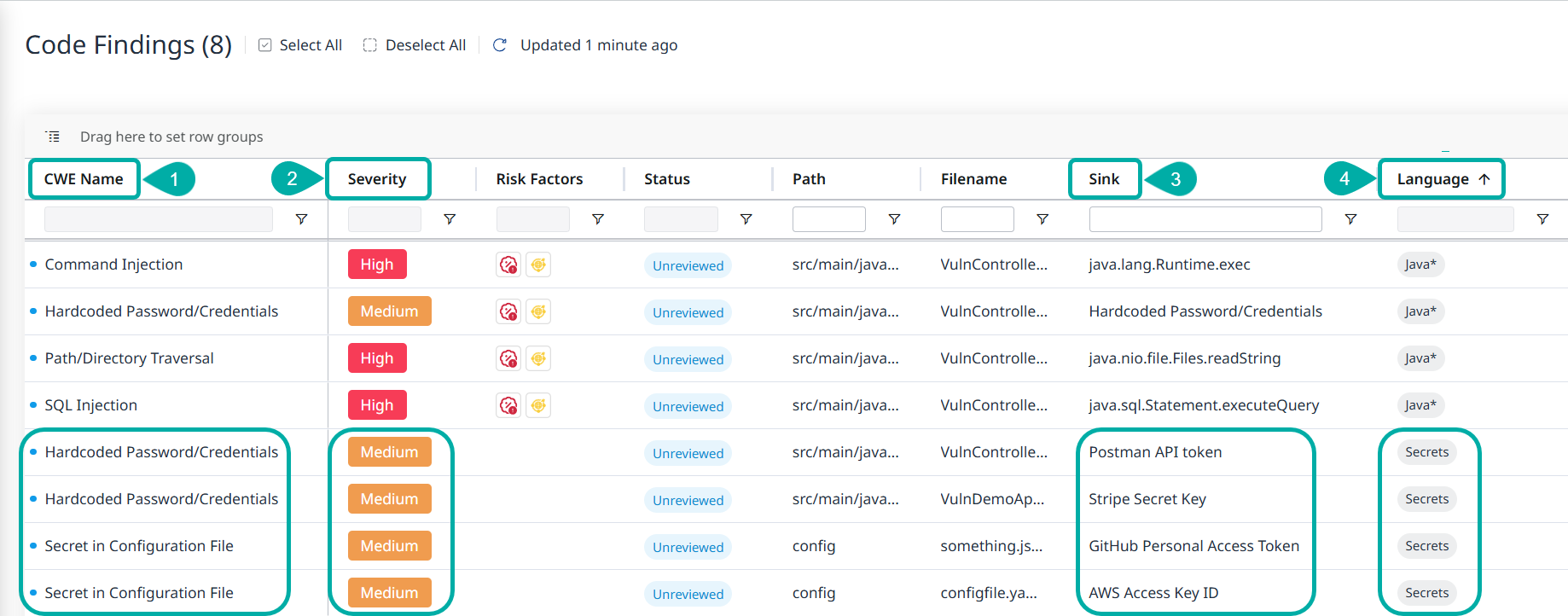Image resolution: width=1568 pixels, height=616 pixels.
Task: Open filter icon for Severity column
Action: point(450,219)
